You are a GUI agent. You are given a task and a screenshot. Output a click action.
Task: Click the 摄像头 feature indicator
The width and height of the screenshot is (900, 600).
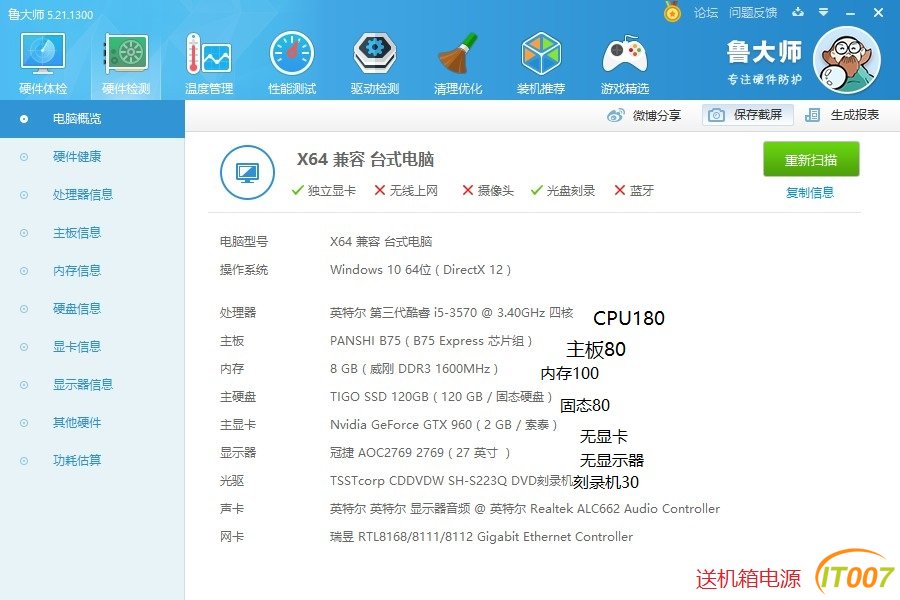(x=488, y=191)
